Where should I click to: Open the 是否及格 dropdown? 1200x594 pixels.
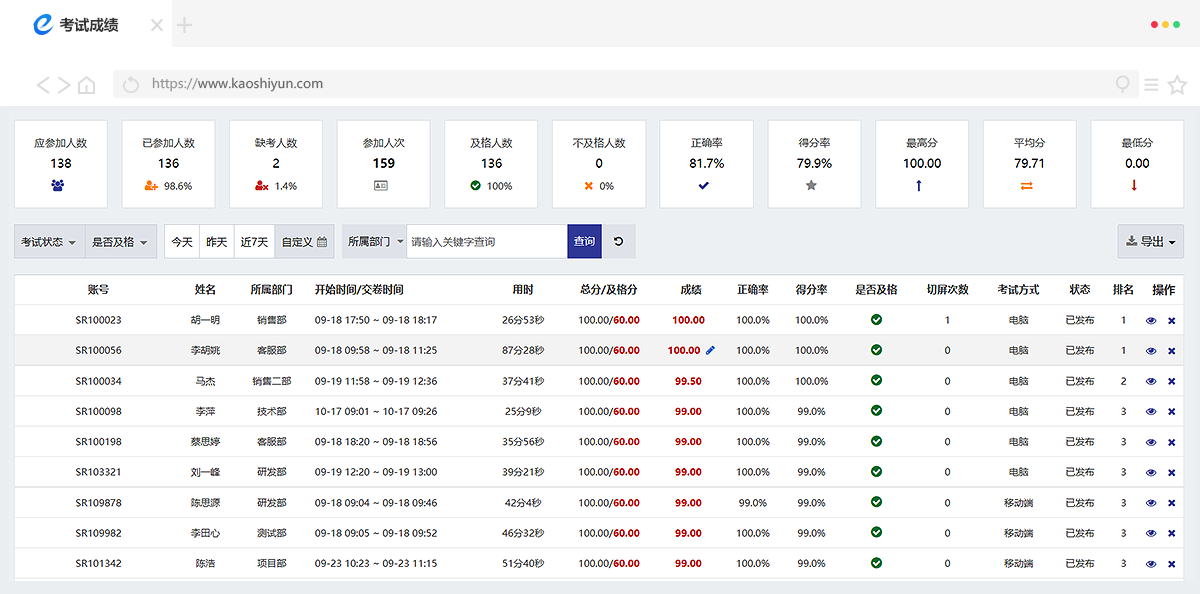click(x=121, y=241)
